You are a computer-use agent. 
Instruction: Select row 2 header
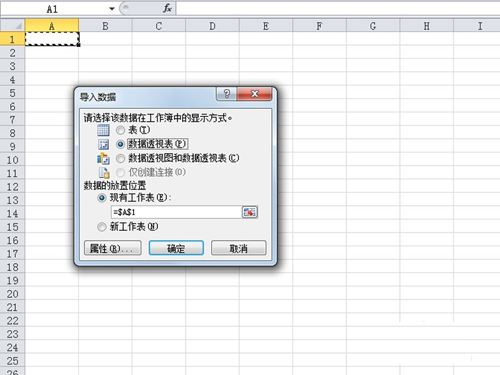(12, 52)
